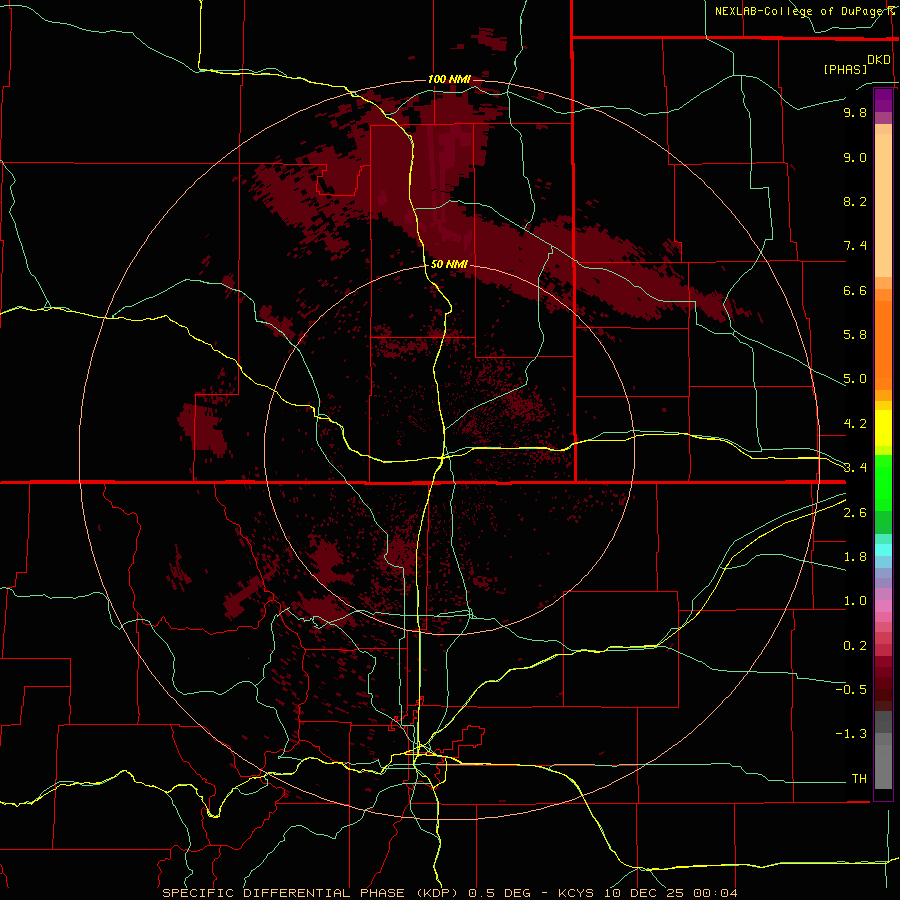This screenshot has width=900, height=900.
Task: Click the [PHAS] units label
Action: pyautogui.click(x=845, y=69)
